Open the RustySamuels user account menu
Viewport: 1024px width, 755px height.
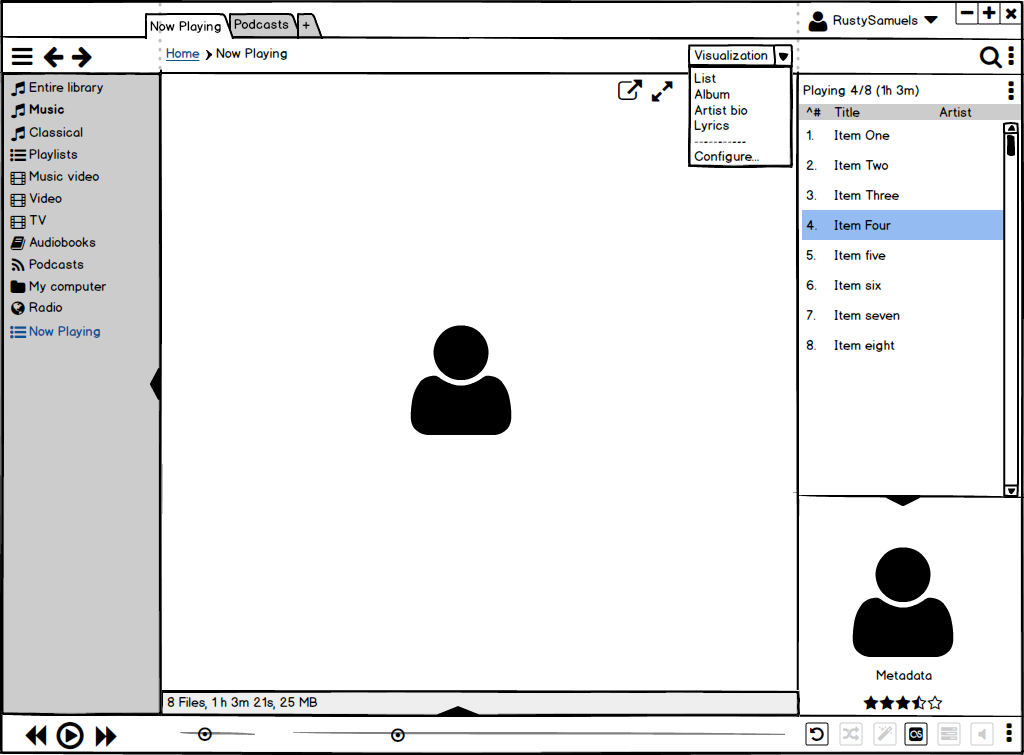[873, 20]
